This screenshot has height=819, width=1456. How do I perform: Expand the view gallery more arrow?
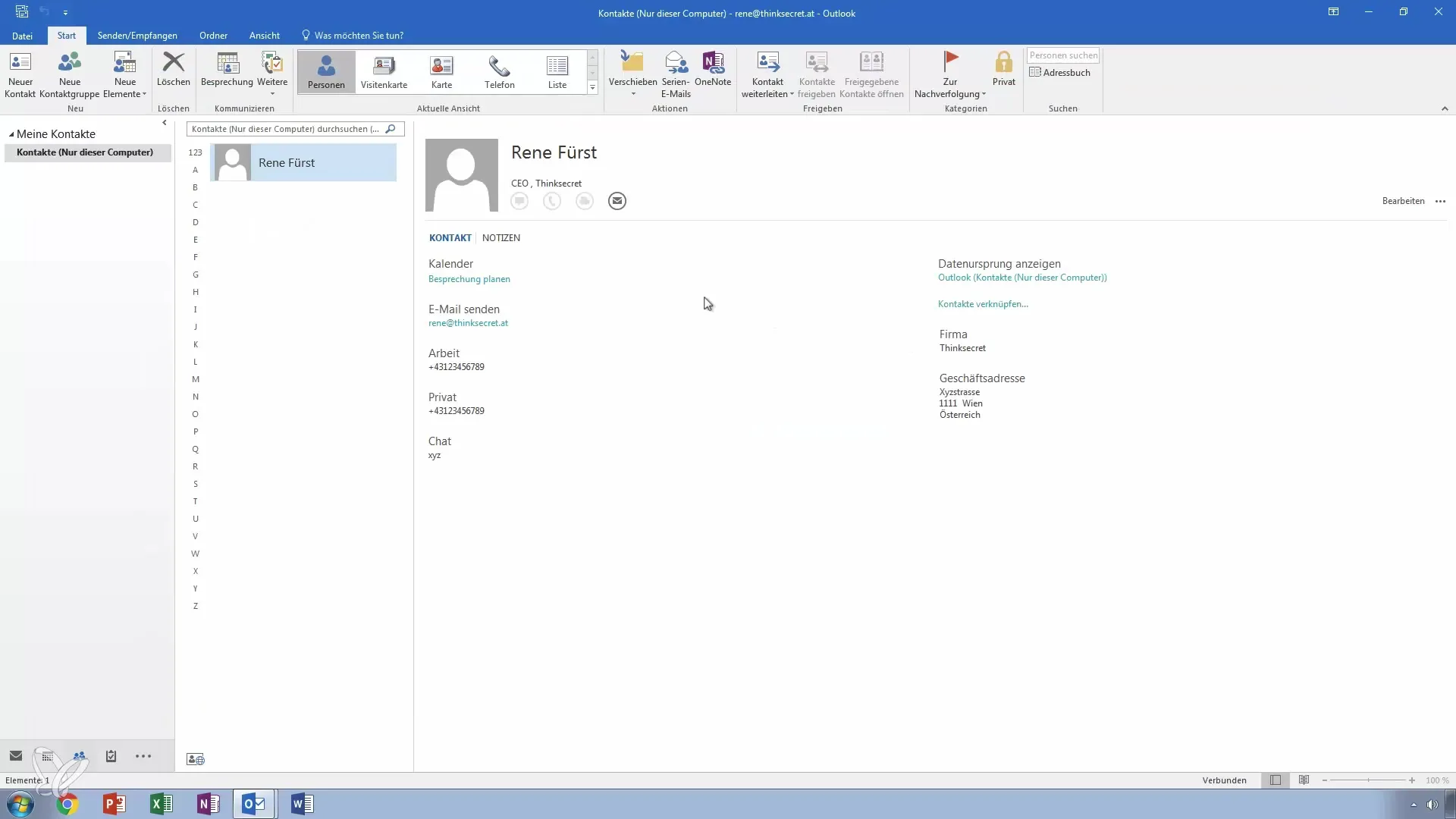[592, 88]
